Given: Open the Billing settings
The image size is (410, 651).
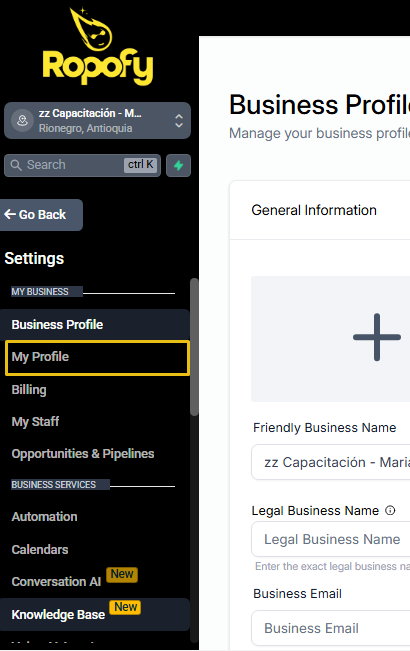Looking at the screenshot, I should pos(29,390).
